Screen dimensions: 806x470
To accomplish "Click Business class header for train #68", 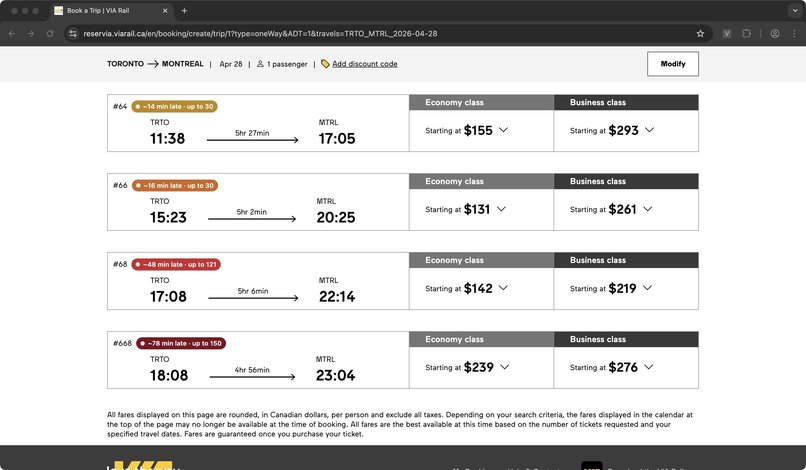I will (x=626, y=260).
